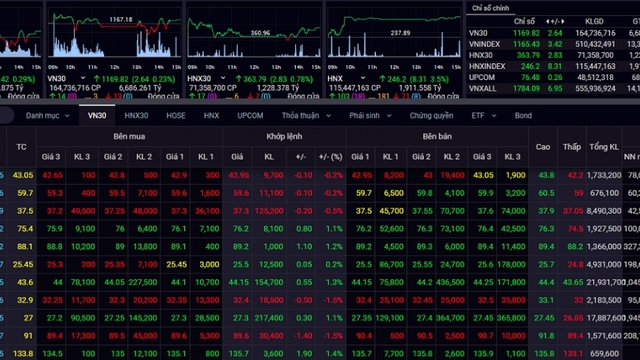Click the HNX30 intraday chart thumbnail
The image size is (640, 360).
(x=254, y=36)
